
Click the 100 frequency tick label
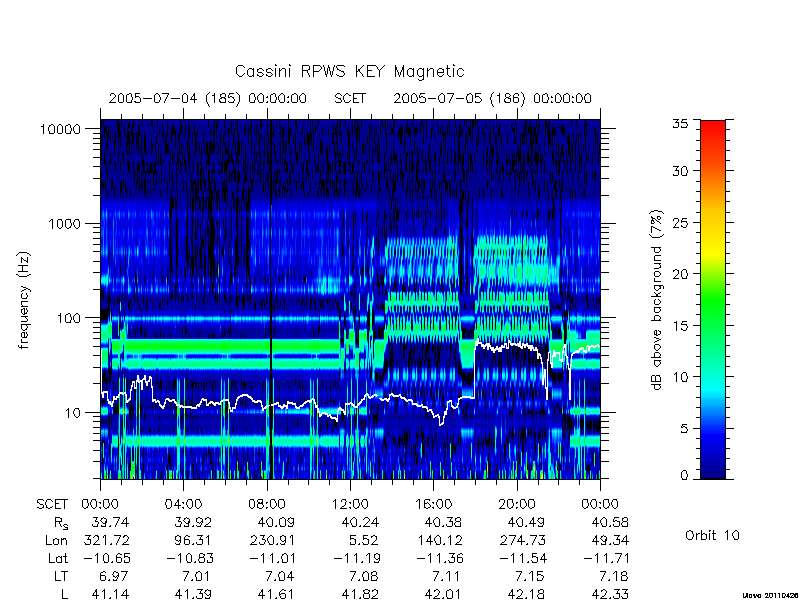tap(69, 318)
